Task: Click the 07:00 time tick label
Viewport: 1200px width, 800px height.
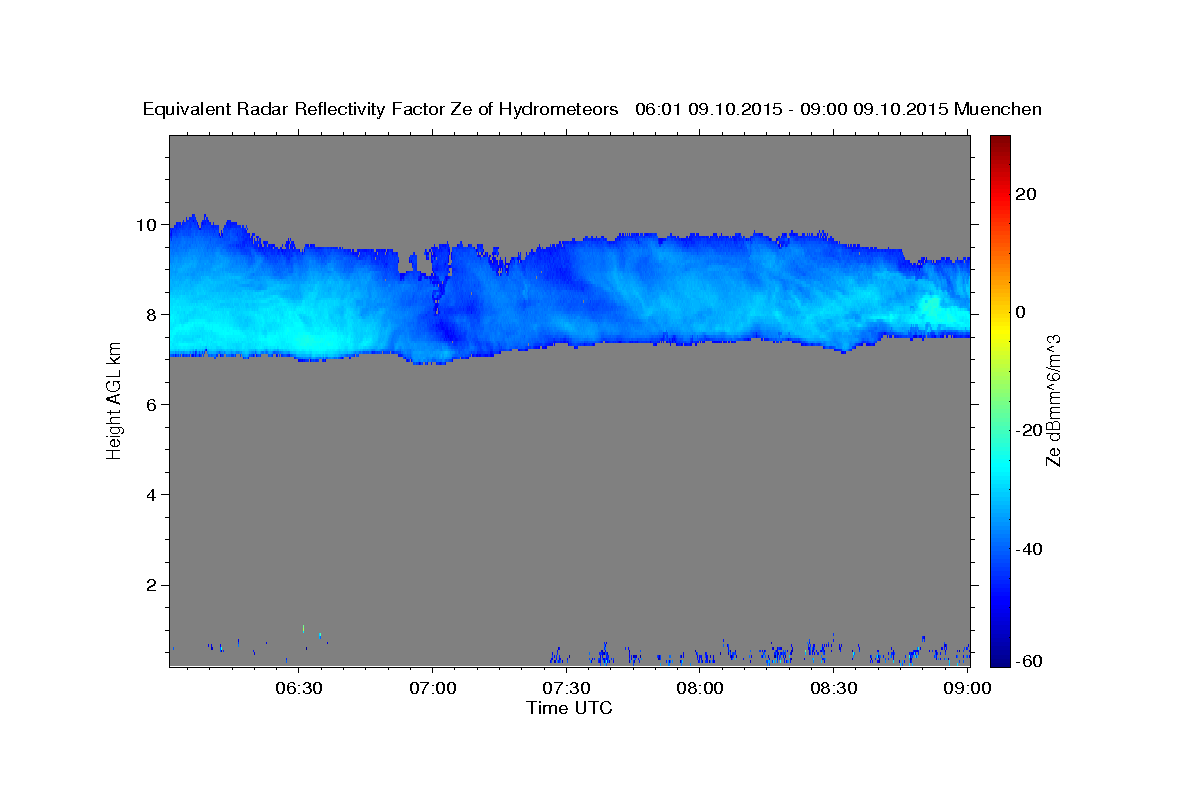Action: 432,688
